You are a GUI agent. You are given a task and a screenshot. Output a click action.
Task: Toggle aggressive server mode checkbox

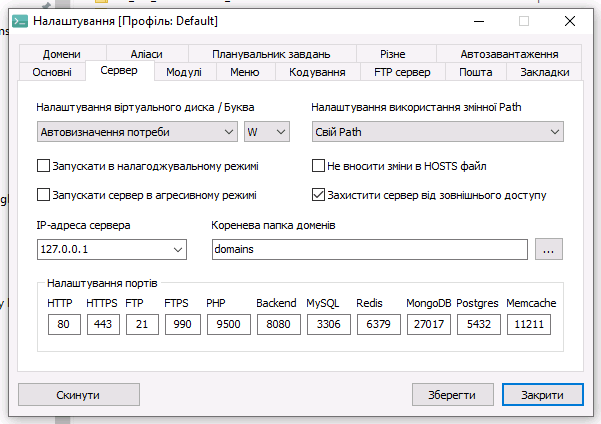pos(43,195)
